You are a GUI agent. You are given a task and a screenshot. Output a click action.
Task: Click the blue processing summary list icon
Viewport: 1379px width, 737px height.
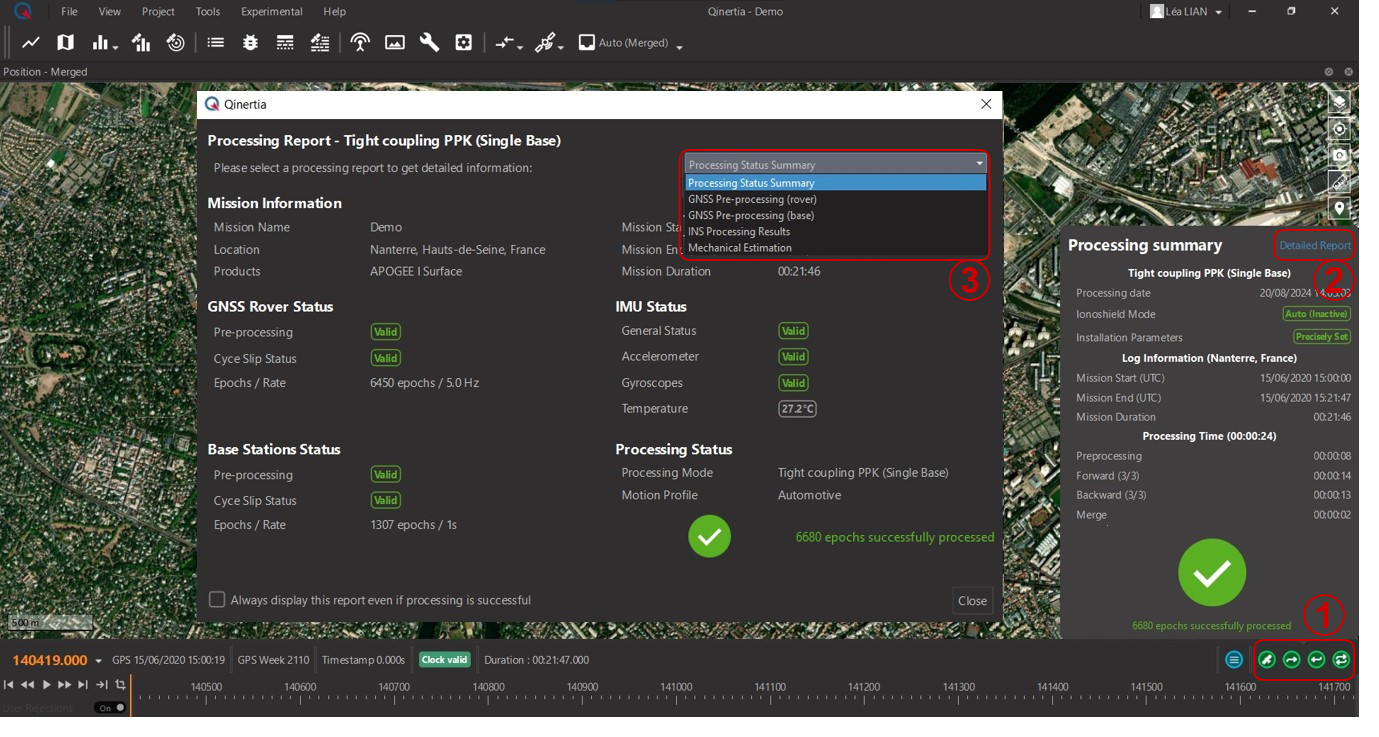(x=1234, y=660)
